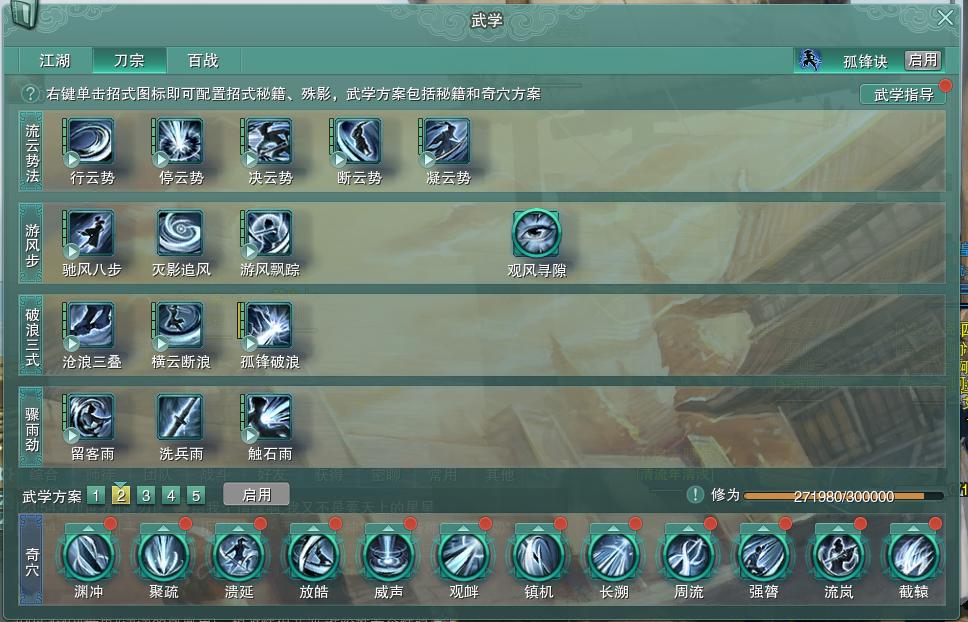The height and width of the screenshot is (622, 968).
Task: Open the 威声 talent selection
Action: coord(389,555)
